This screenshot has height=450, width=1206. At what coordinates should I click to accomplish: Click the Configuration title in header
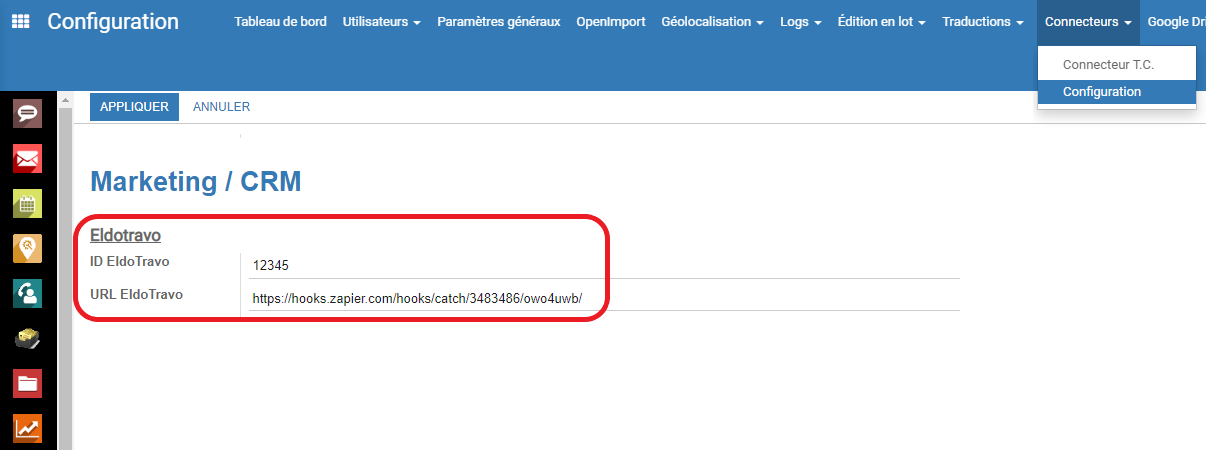point(113,21)
